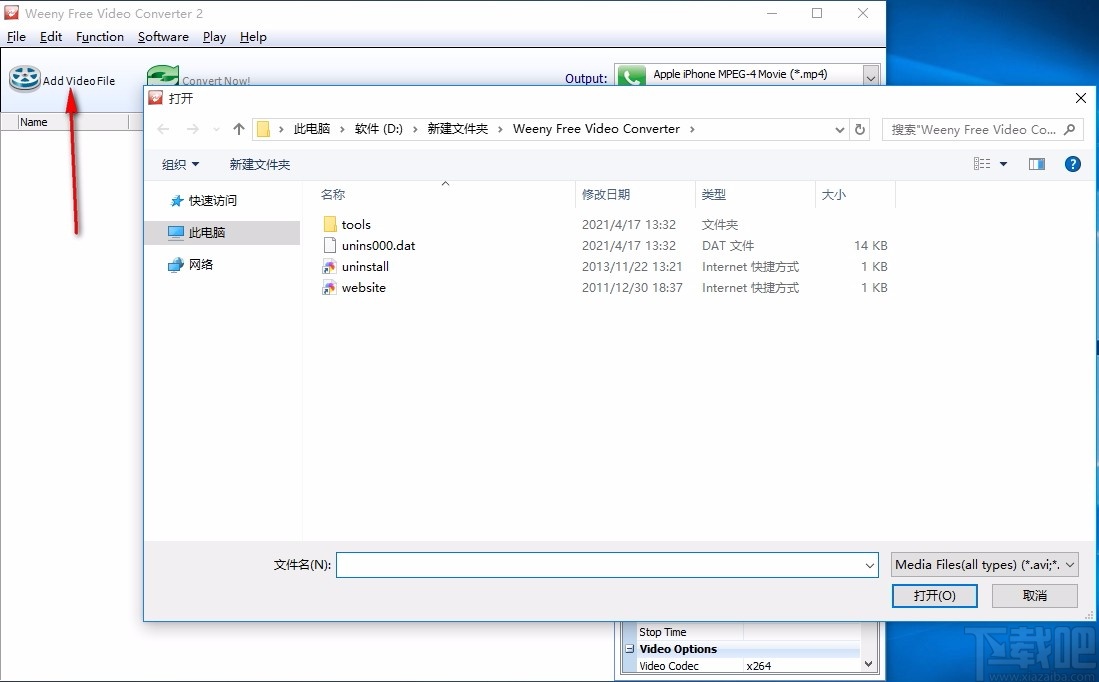Viewport: 1099px width, 682px height.
Task: Click the Add Video File icon
Action: pos(24,78)
